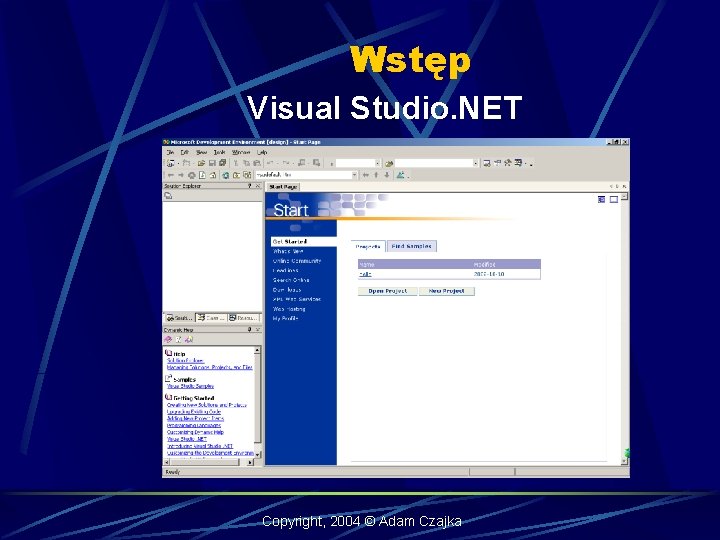Screen dimensions: 720x540
Task: Click the Web toolbar Refresh icon
Action: click(x=202, y=175)
